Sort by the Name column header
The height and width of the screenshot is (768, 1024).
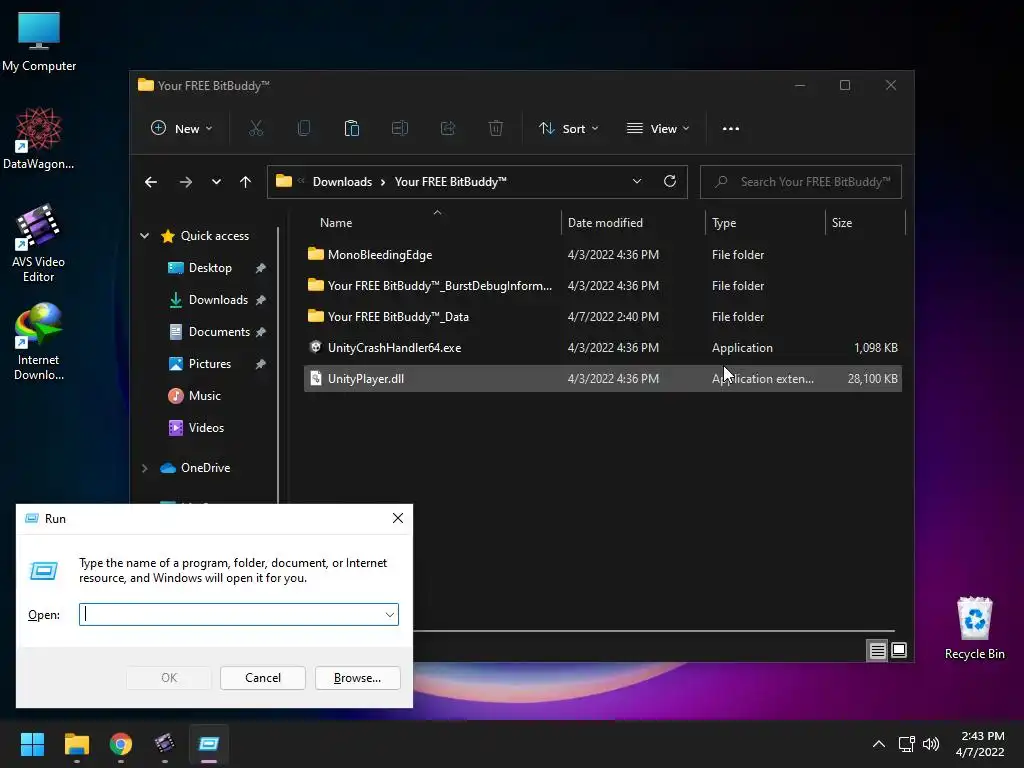[x=336, y=223]
